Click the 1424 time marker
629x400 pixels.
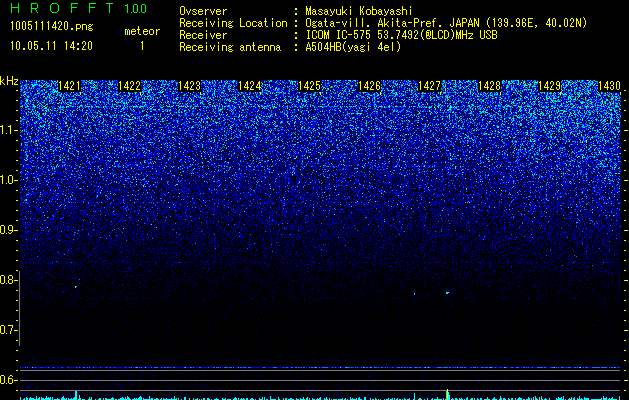(x=250, y=86)
